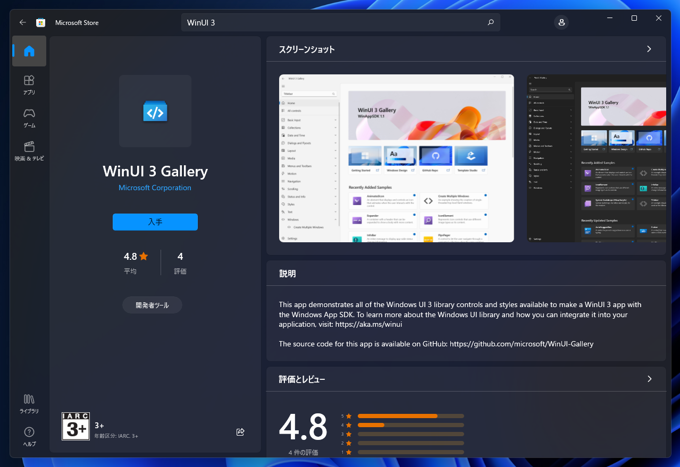Click the 開発者ツール category tag
Screen dimensions: 680x467
[152, 305]
